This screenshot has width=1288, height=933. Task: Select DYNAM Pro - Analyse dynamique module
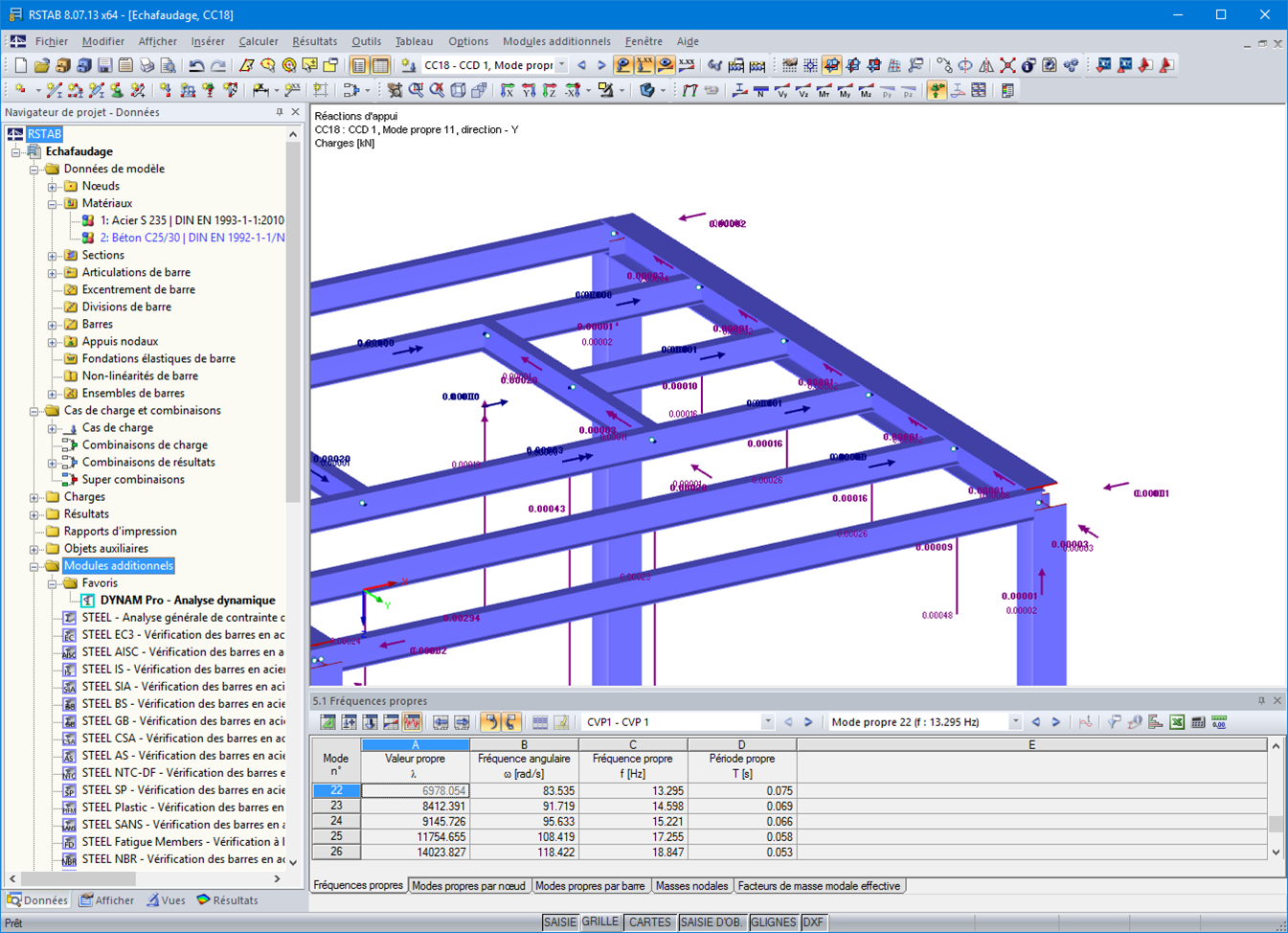point(187,601)
